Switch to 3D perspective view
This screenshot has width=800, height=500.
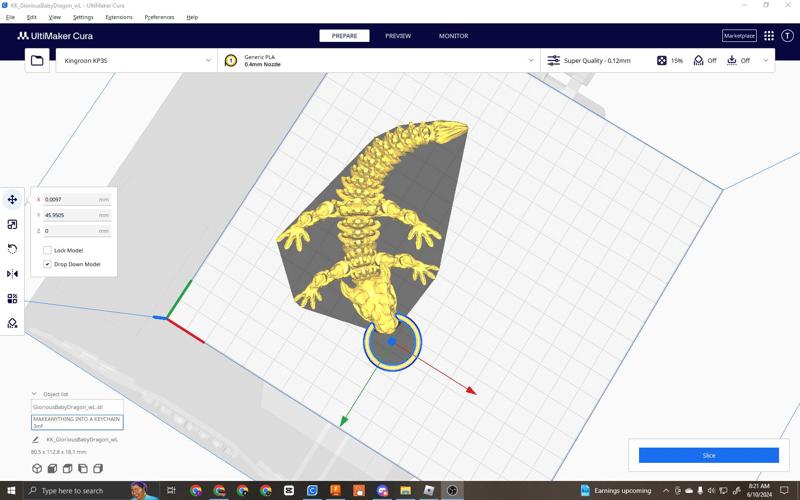tap(37, 468)
